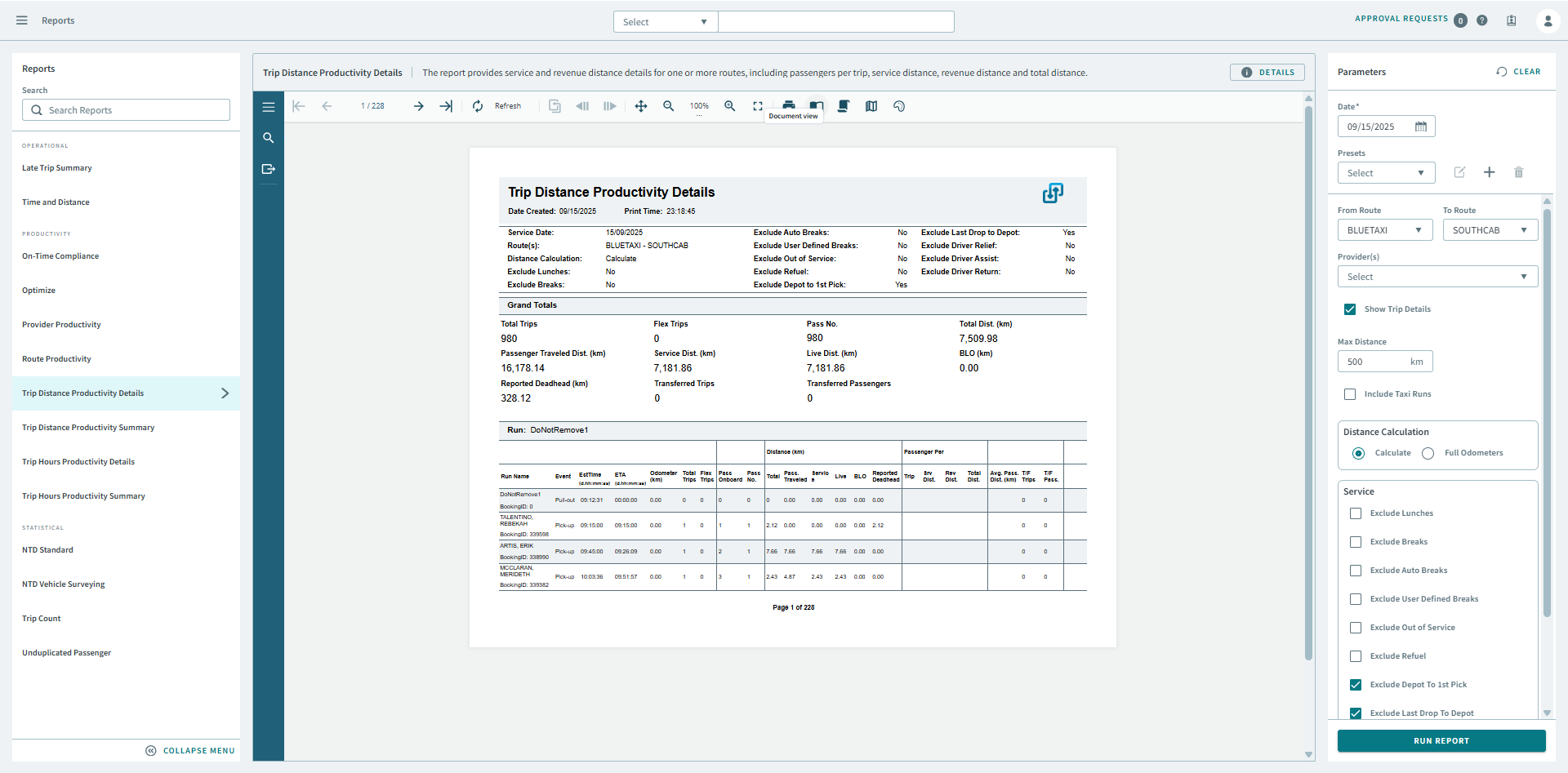This screenshot has width=1568, height=773.
Task: Export the report using the sidebar export icon
Action: (x=269, y=169)
